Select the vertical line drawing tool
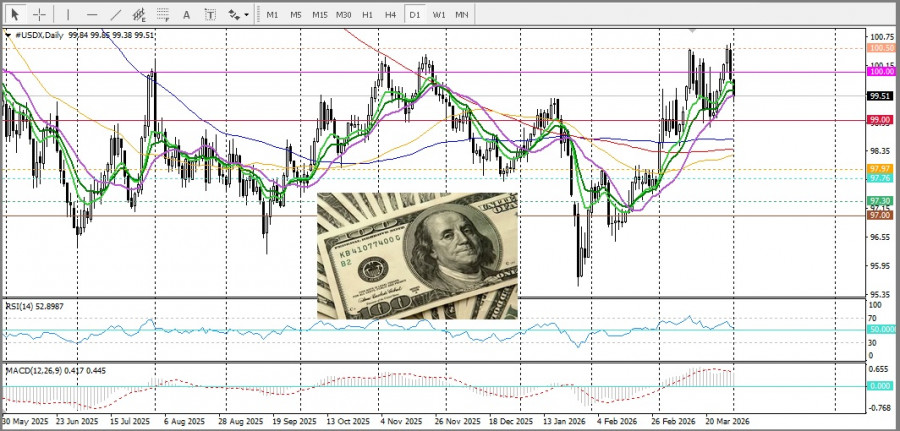The width and height of the screenshot is (900, 431). pos(68,14)
